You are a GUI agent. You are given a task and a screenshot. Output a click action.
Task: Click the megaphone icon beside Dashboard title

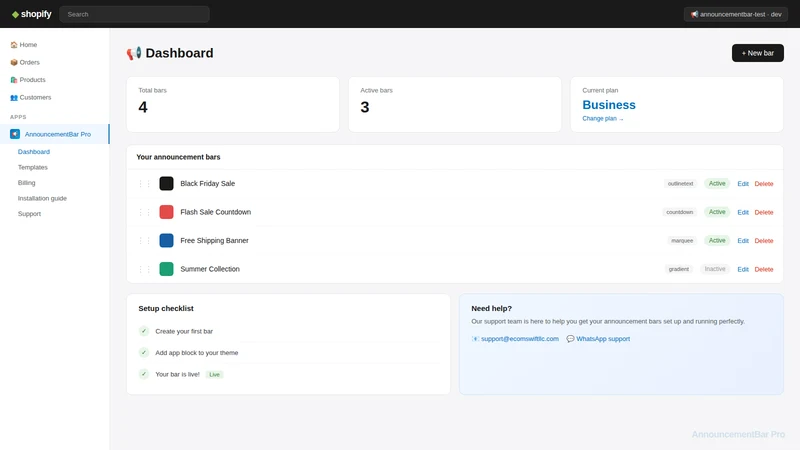coord(134,53)
